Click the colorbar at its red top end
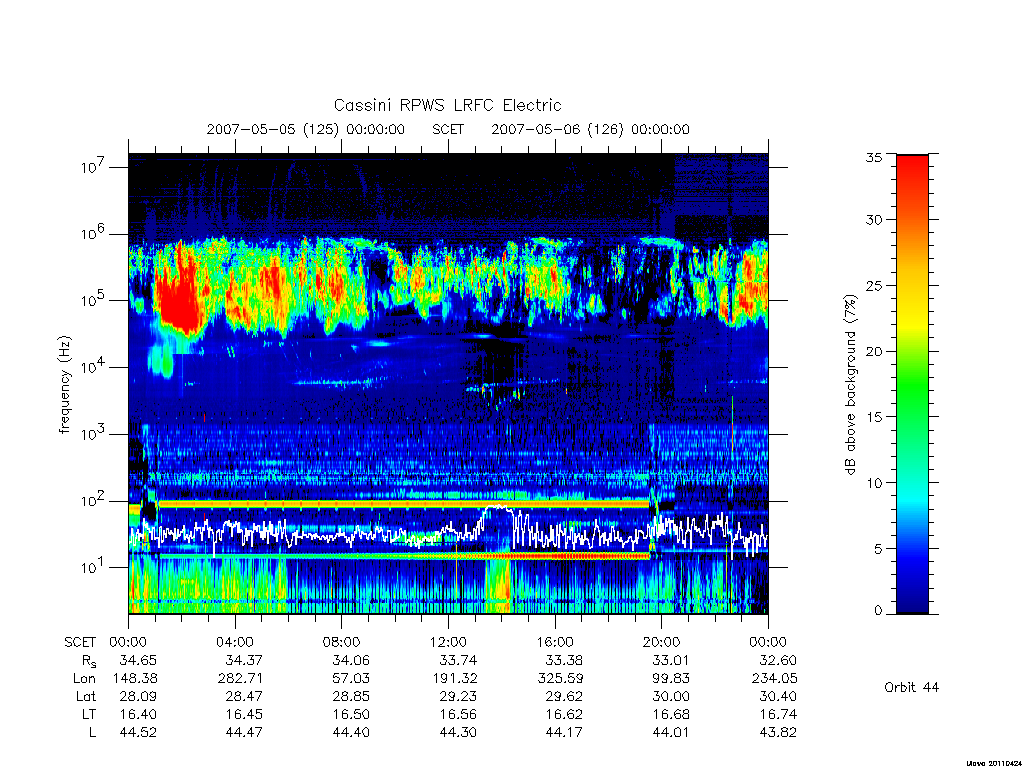Image resolution: width=1024 pixels, height=768 pixels. coord(912,162)
